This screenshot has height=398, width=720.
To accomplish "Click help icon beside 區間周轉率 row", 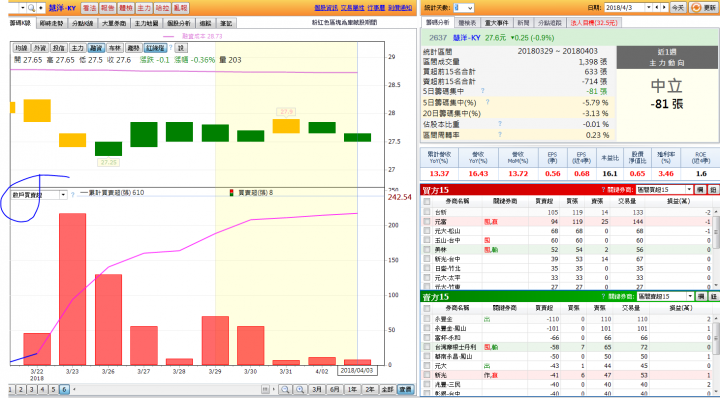I will tap(500, 135).
